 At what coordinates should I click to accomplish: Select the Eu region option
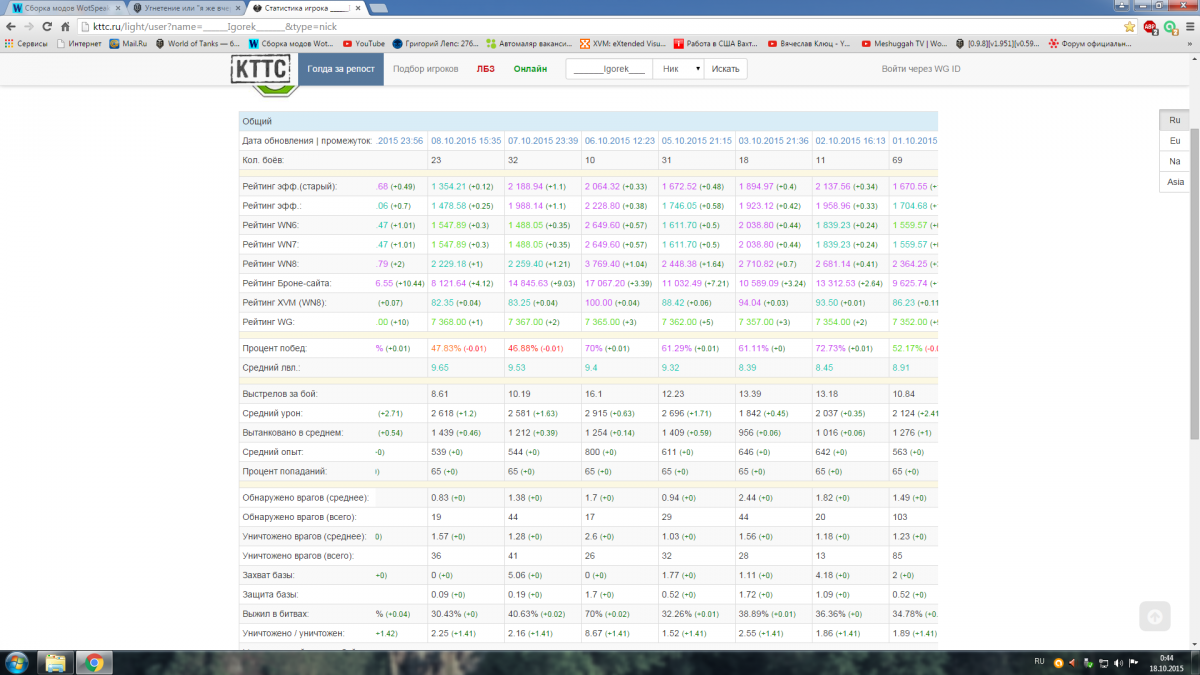pyautogui.click(x=1174, y=140)
